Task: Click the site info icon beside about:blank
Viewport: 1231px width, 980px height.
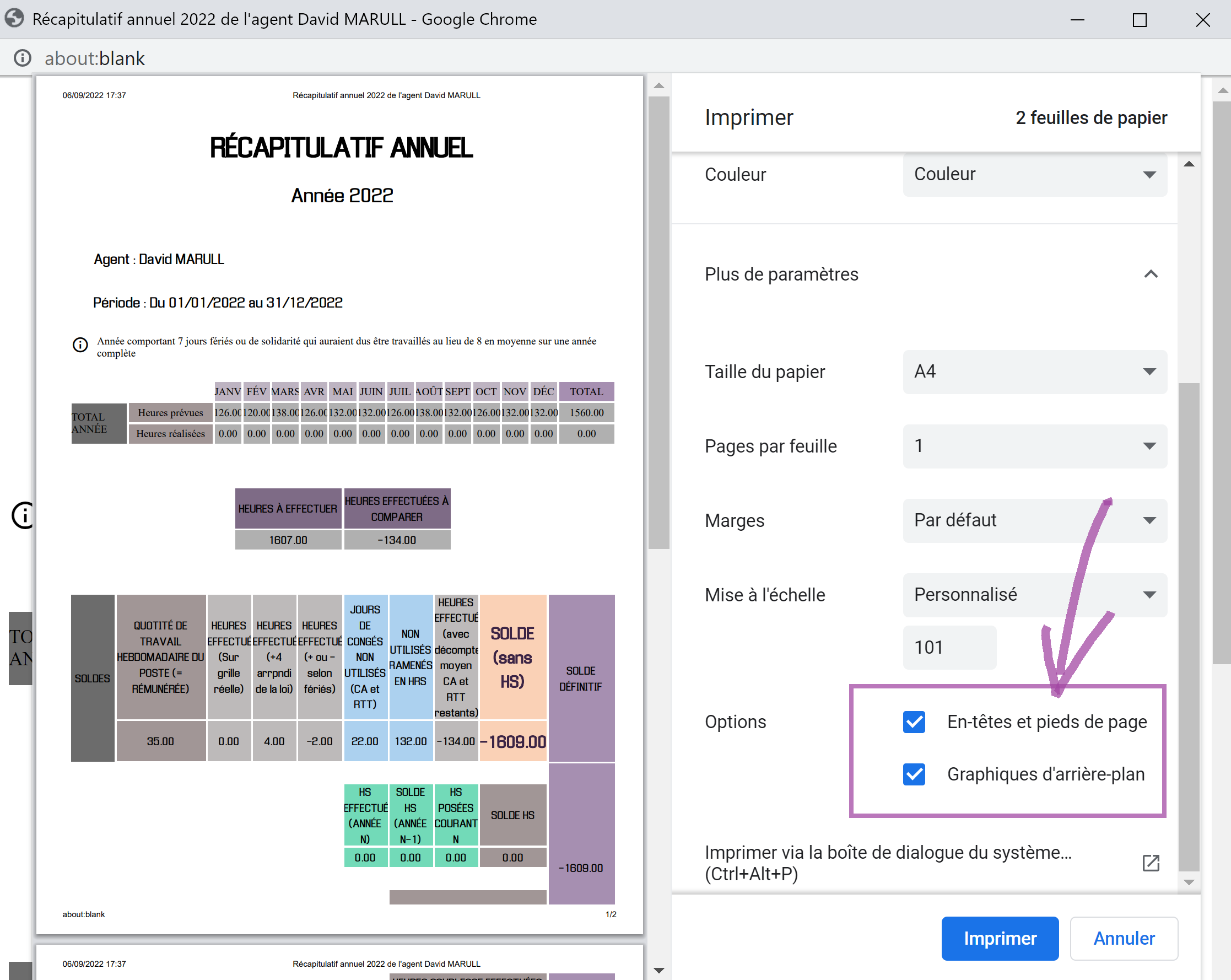Action: point(22,58)
